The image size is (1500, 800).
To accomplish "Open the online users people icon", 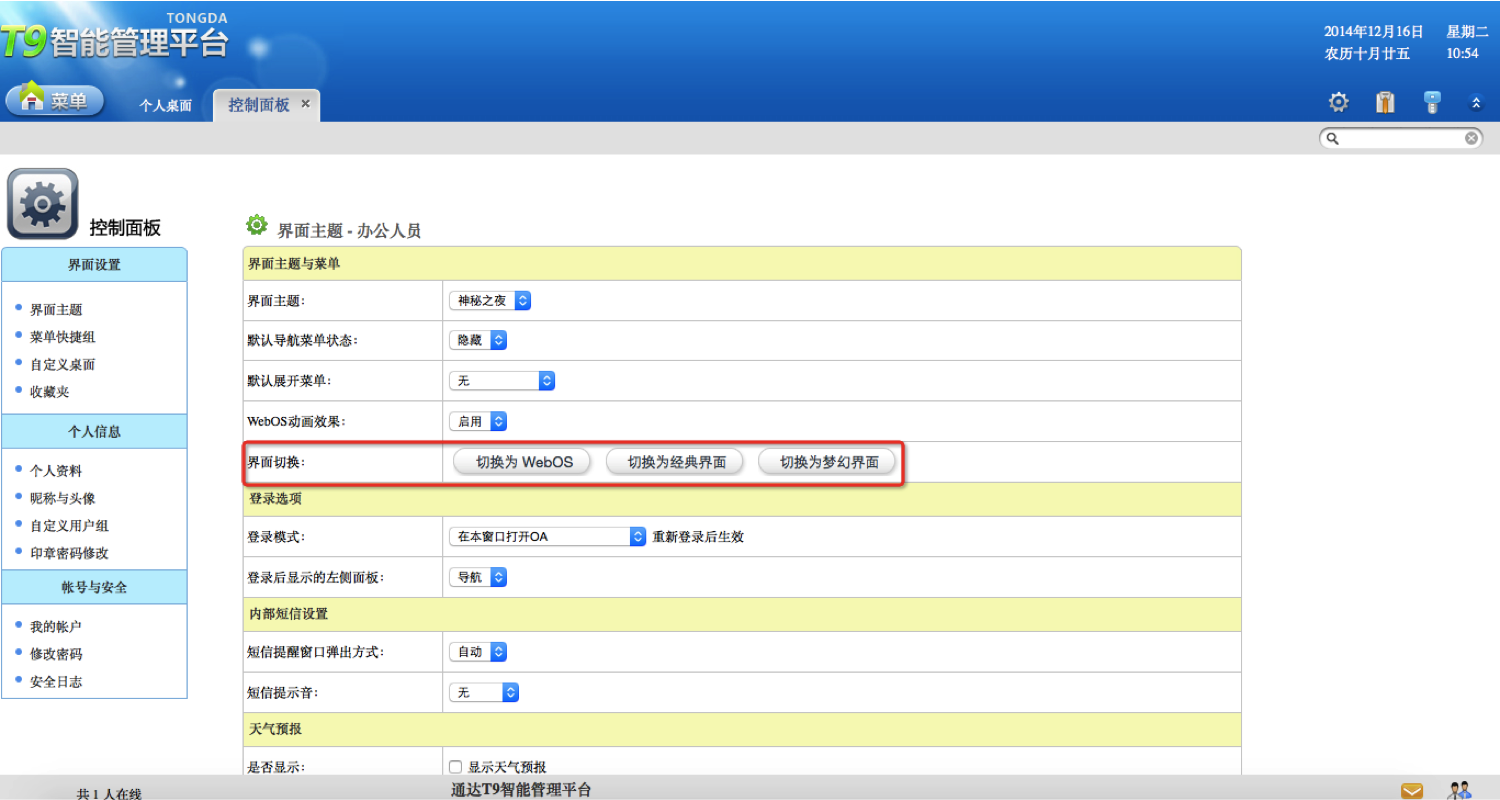I will click(x=1459, y=791).
